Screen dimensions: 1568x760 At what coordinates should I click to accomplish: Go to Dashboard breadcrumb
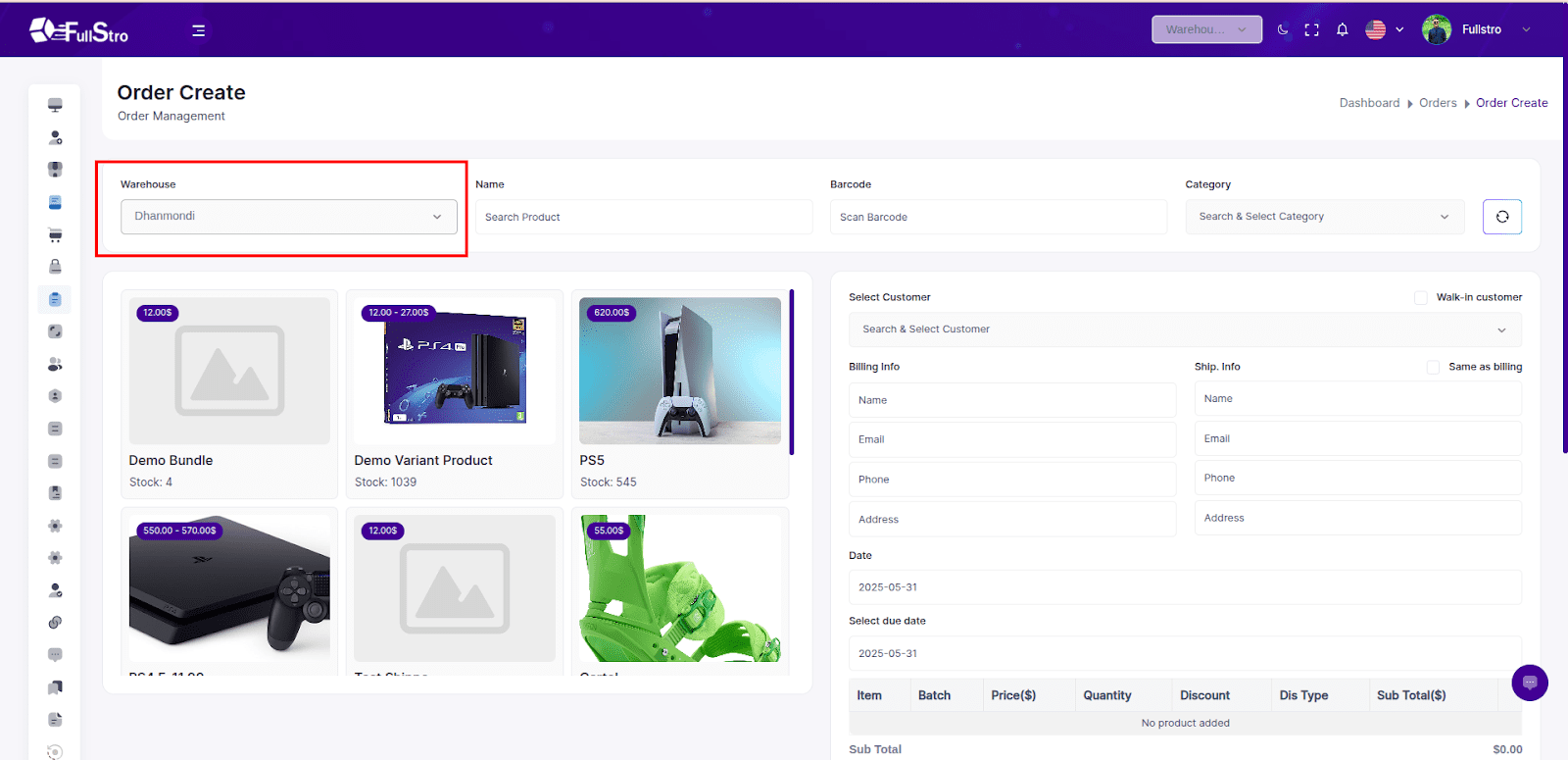click(x=1369, y=103)
